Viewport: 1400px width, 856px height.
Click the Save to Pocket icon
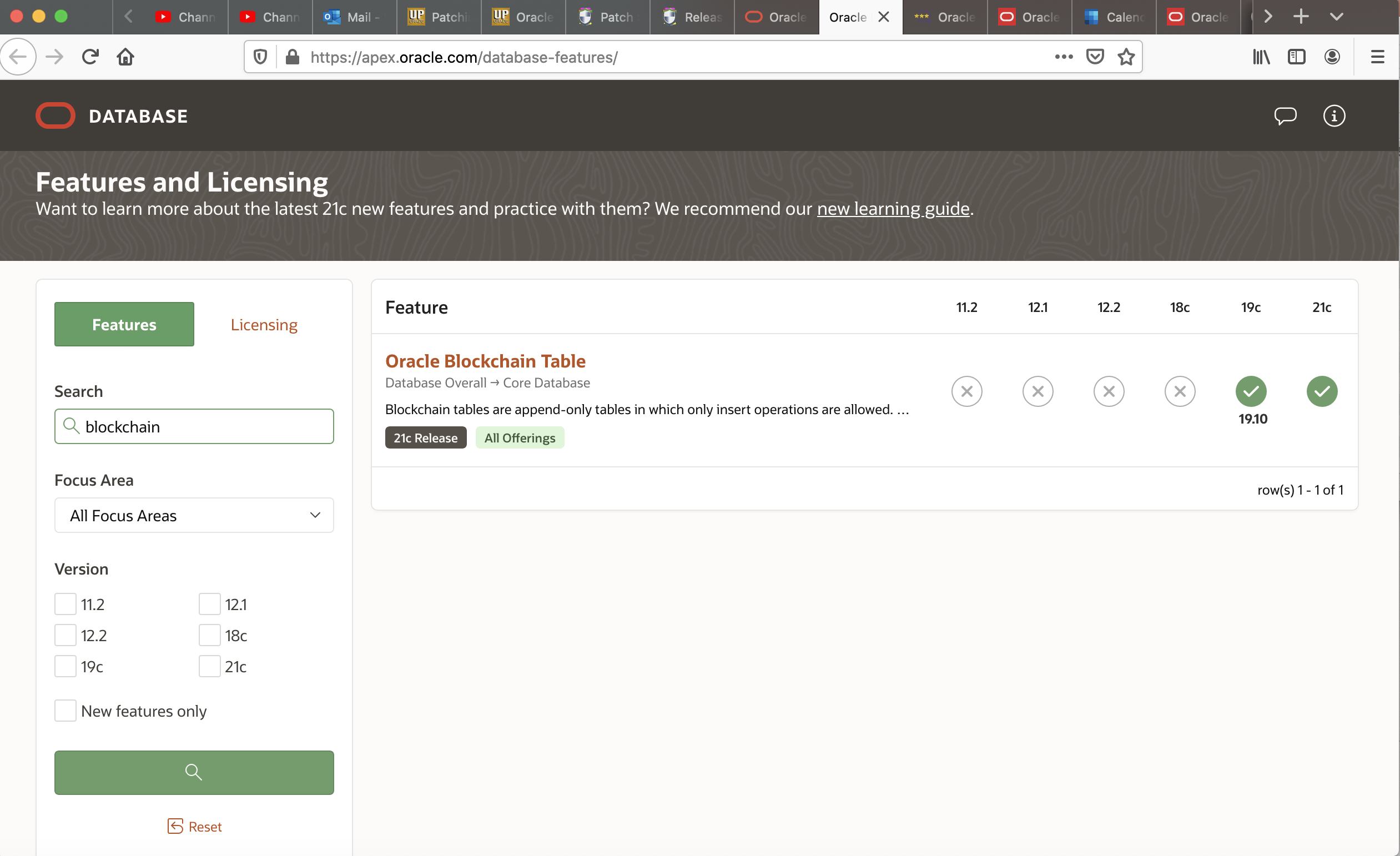1094,57
